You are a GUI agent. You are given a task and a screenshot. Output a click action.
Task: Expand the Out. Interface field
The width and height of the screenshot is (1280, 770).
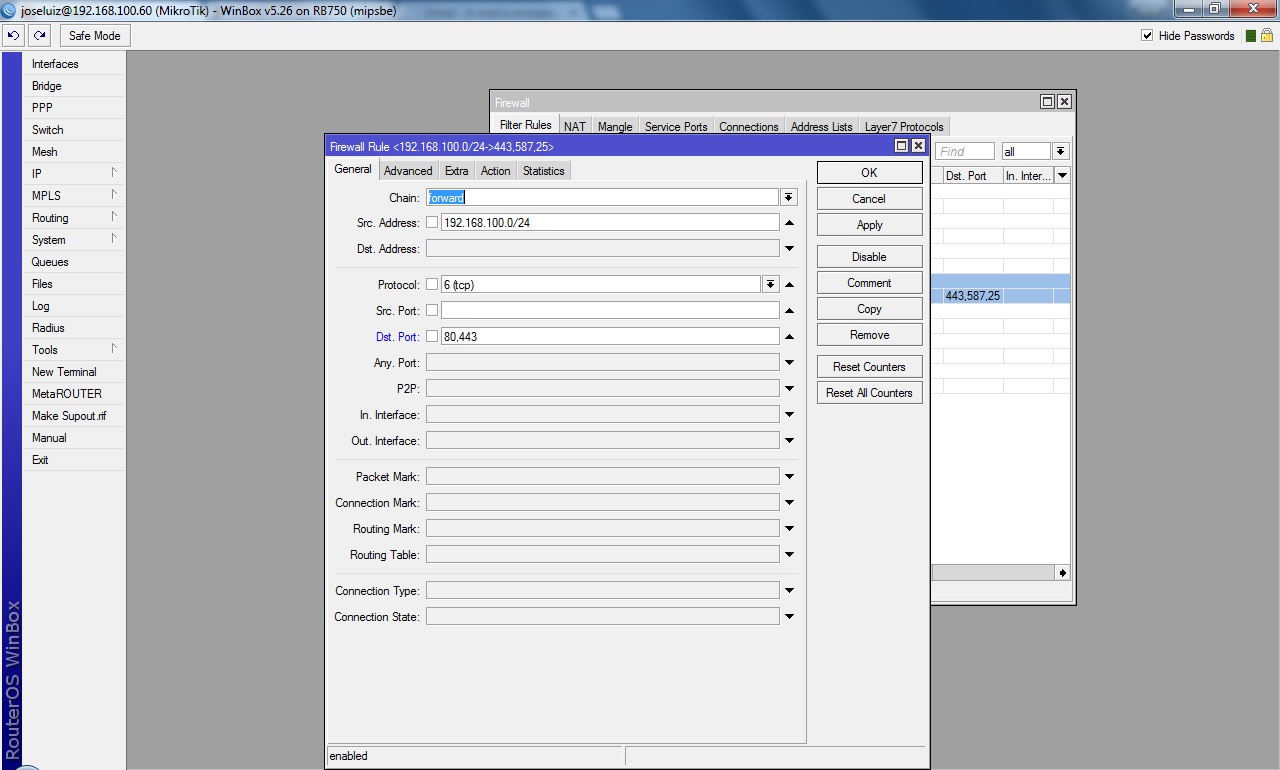tap(789, 441)
